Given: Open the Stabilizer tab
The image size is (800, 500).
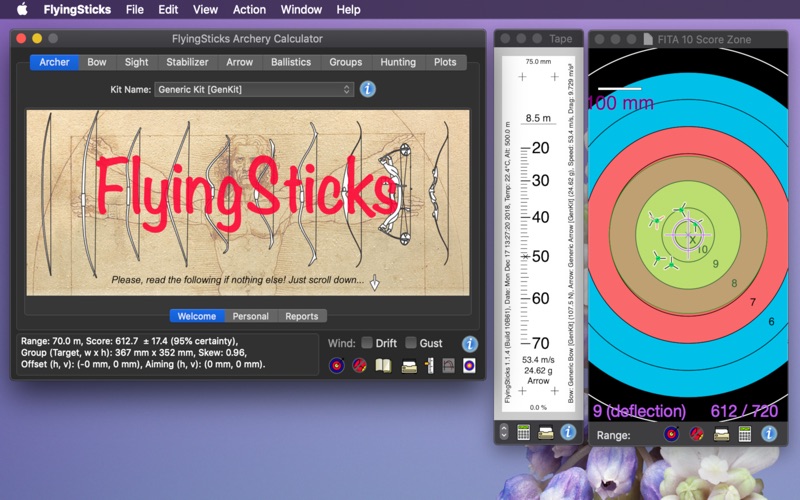Looking at the screenshot, I should click(x=187, y=62).
